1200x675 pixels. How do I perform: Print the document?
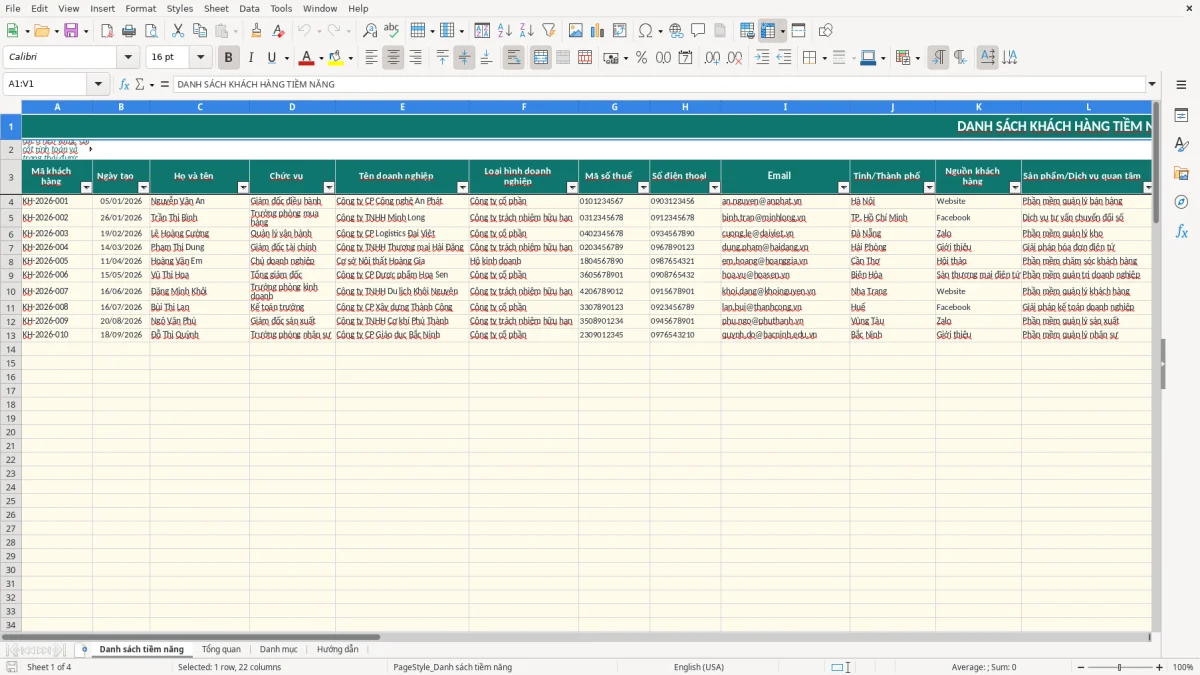coord(128,31)
